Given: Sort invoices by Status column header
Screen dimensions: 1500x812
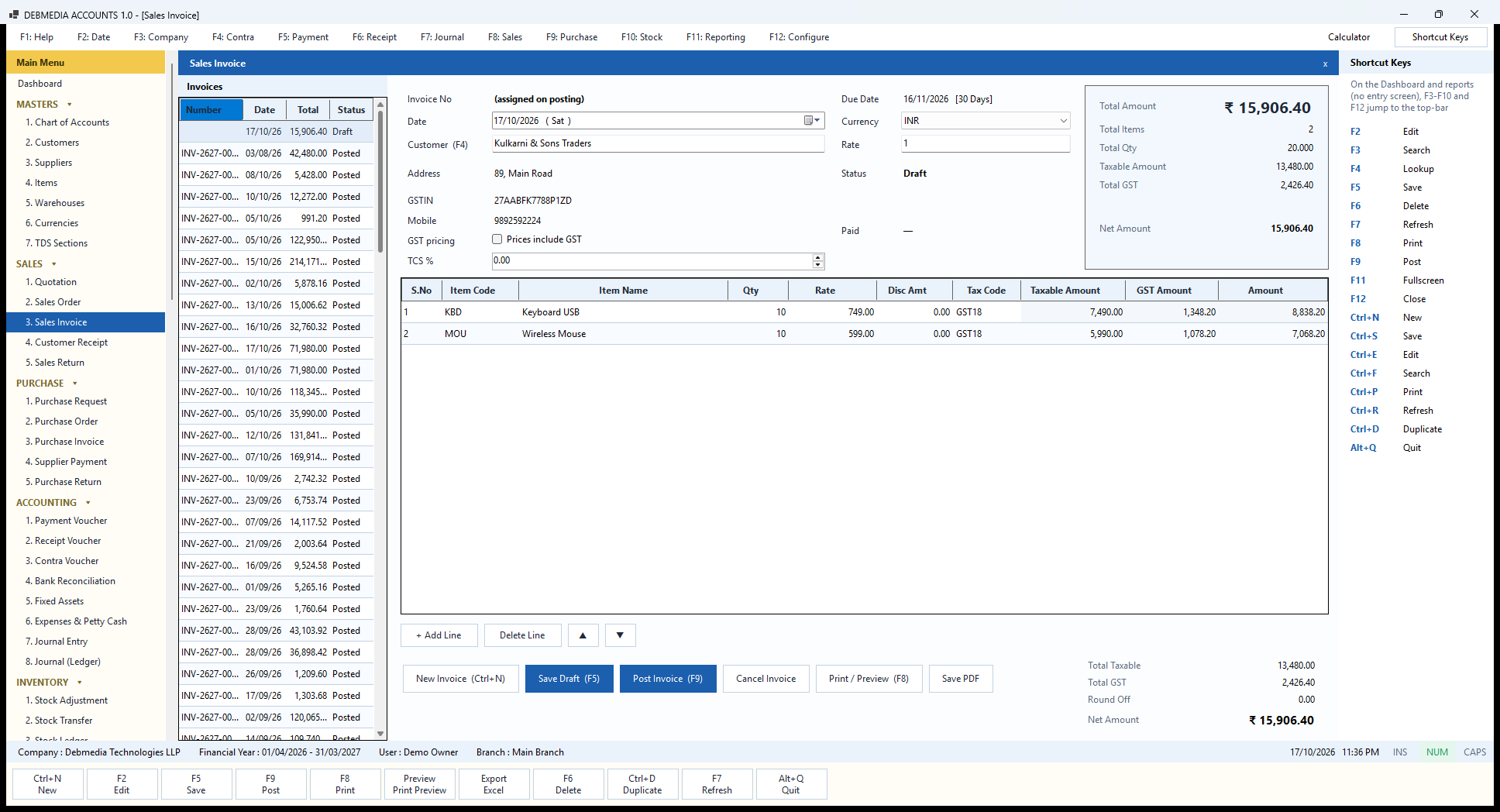Looking at the screenshot, I should click(x=351, y=110).
